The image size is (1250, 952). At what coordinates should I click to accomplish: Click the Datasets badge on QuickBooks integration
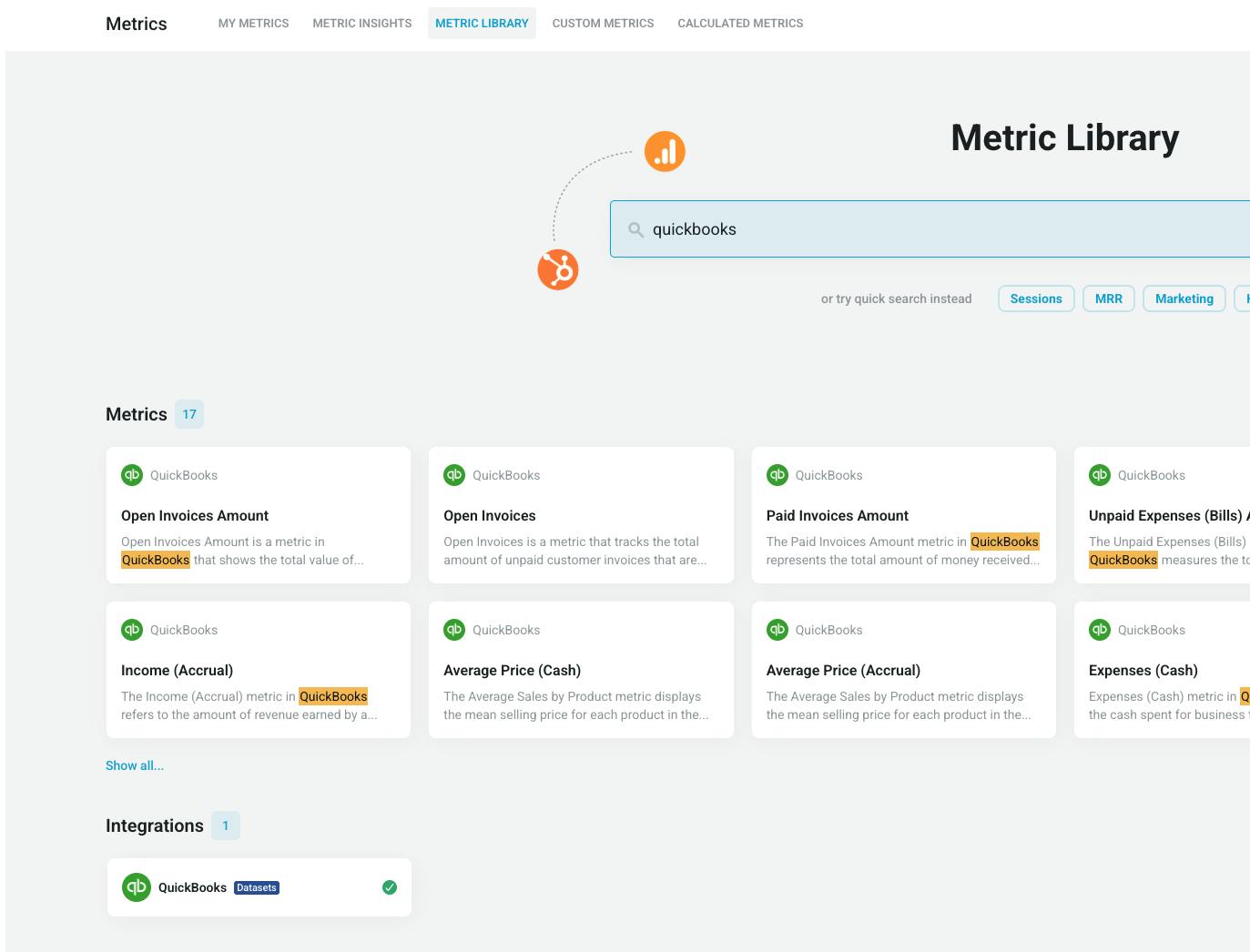click(x=257, y=887)
